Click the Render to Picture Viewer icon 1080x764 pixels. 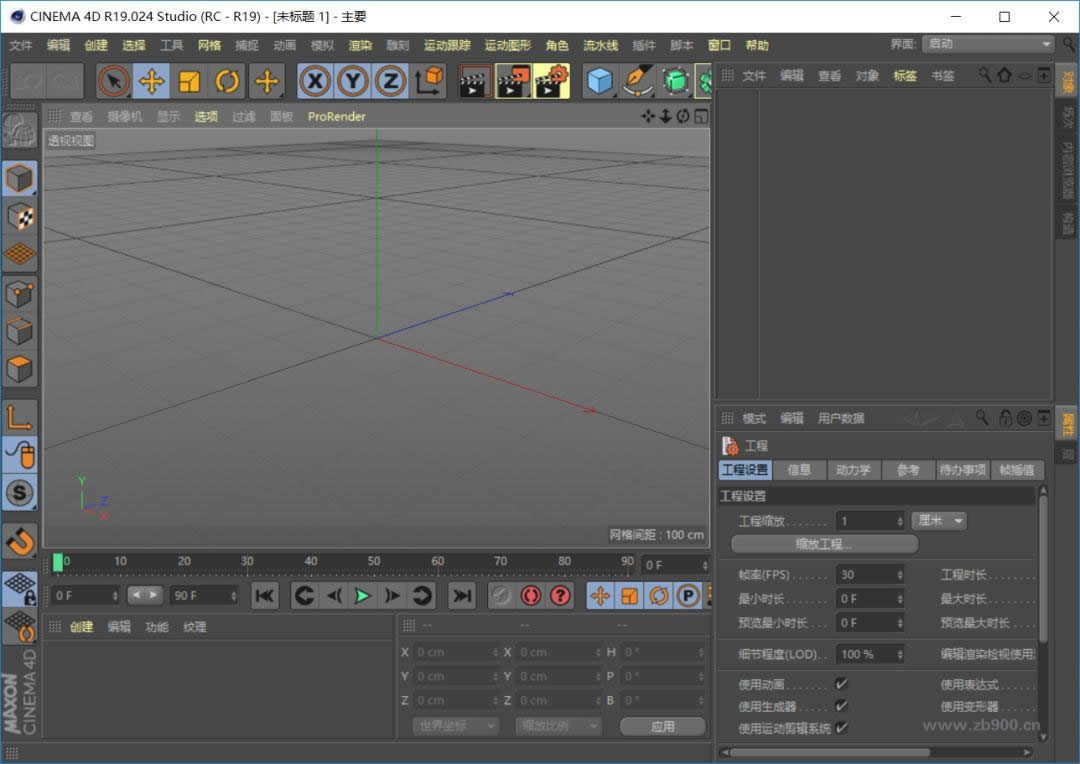tap(513, 81)
